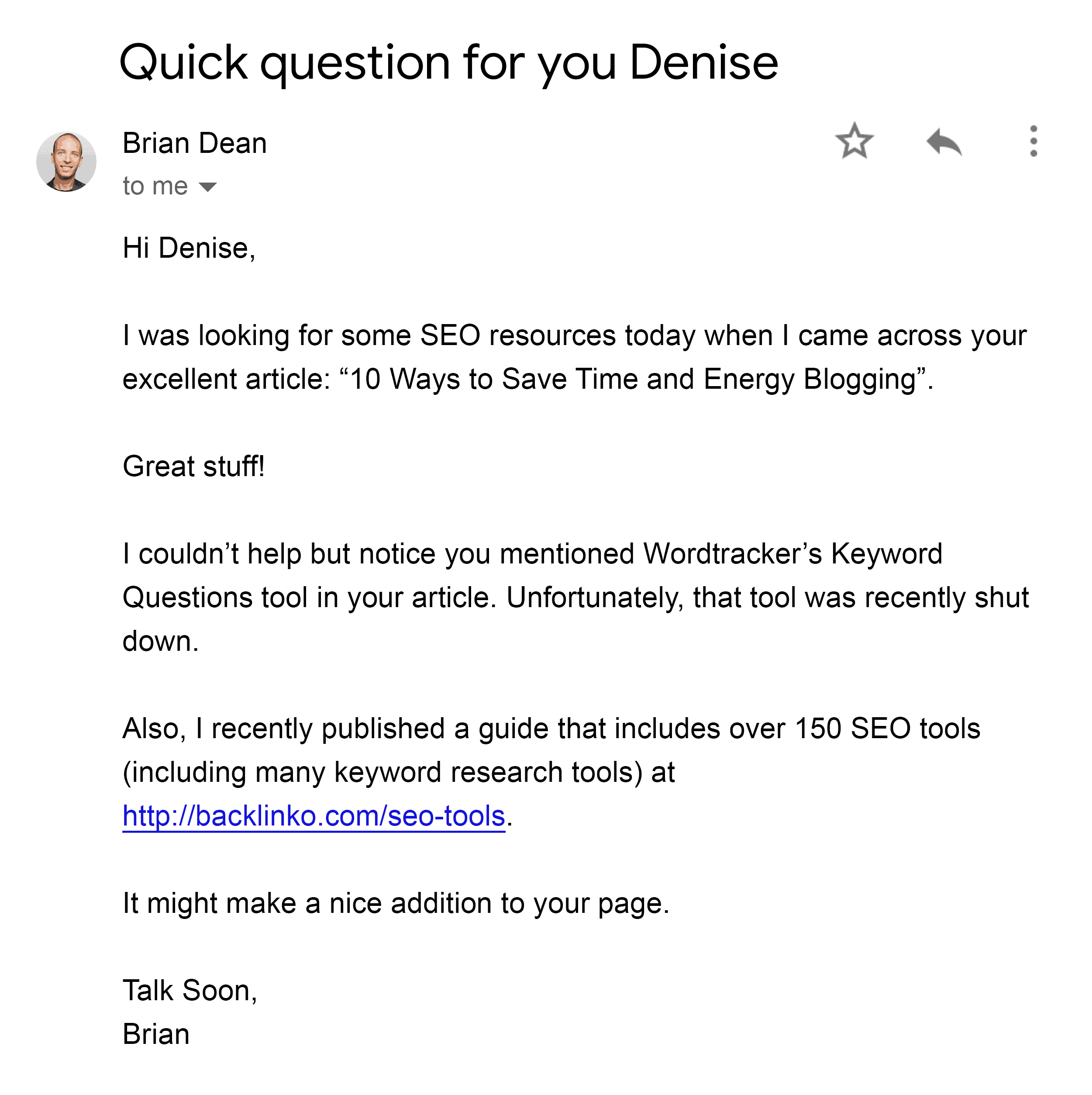Click the 'Brian' signature at the bottom
The image size is (1092, 1095).
tap(156, 1034)
